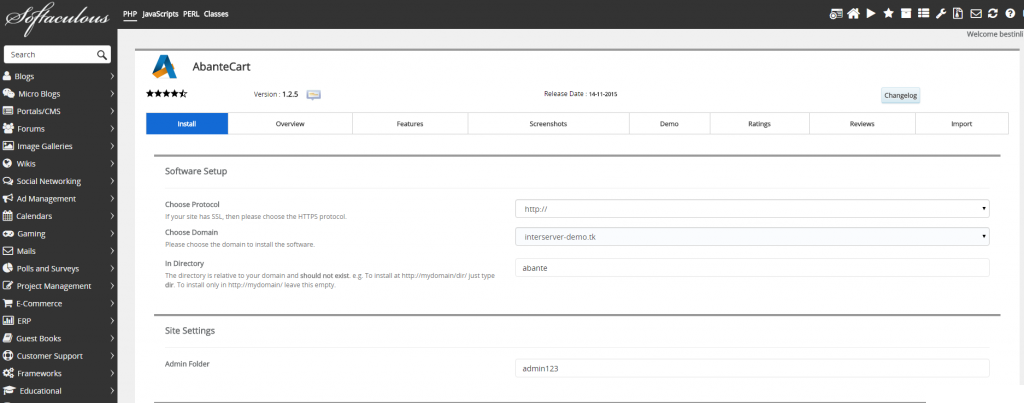Click the Welcome bestinli text
1024x403 pixels.
click(995, 34)
